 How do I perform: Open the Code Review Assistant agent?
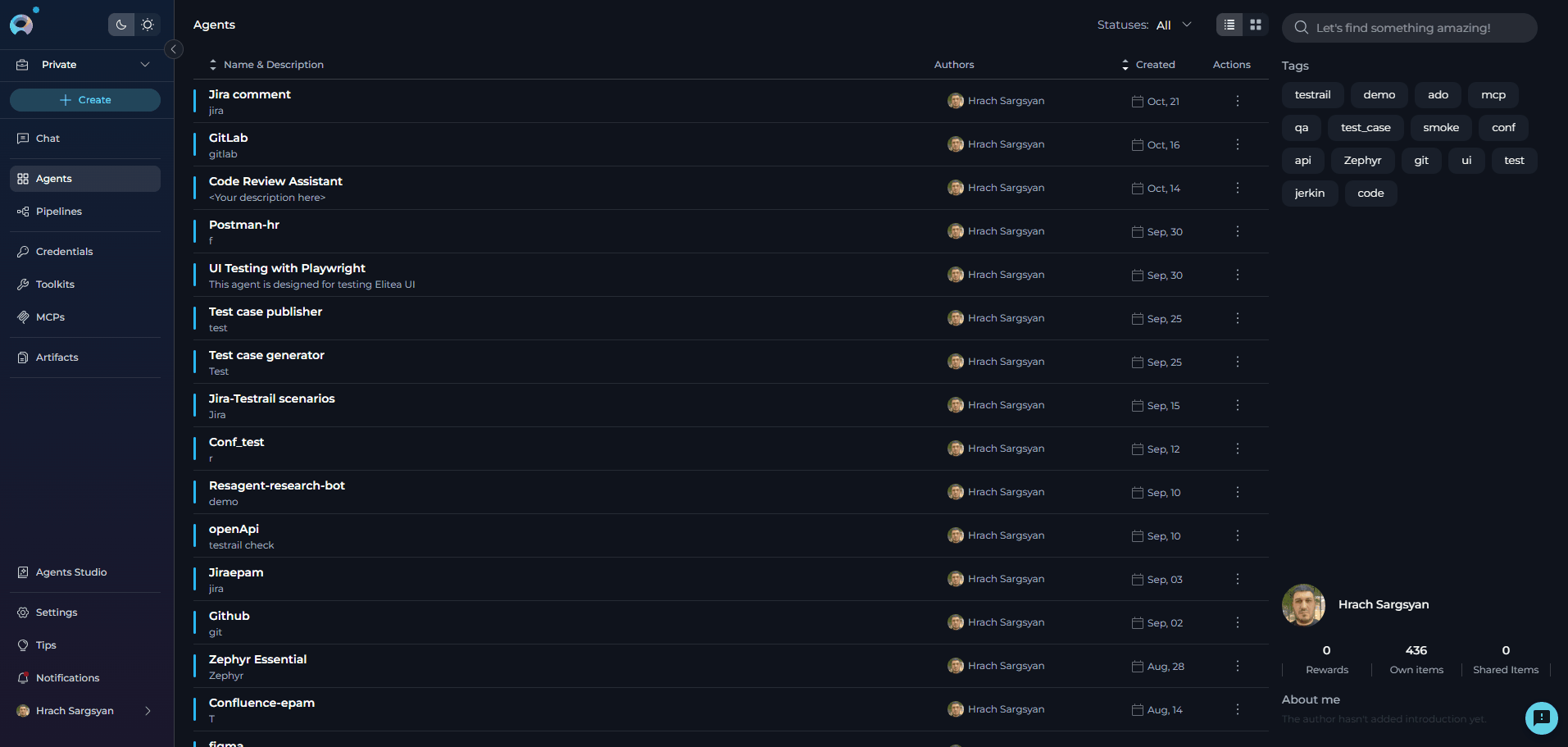tap(275, 181)
